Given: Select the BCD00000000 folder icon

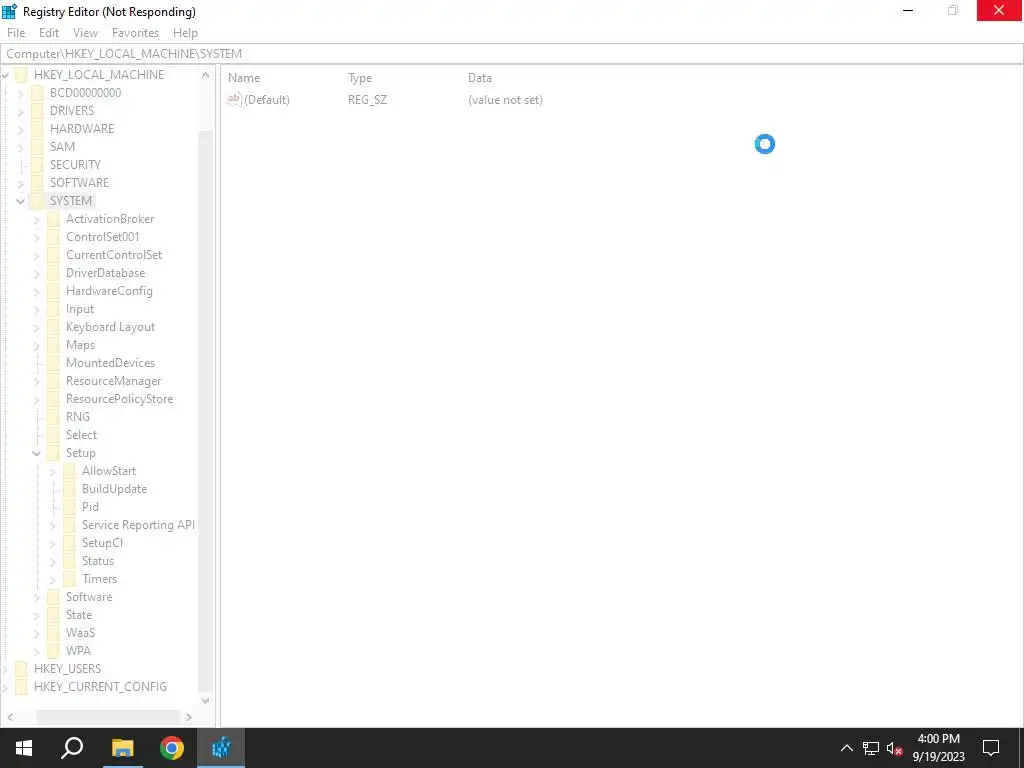Looking at the screenshot, I should 37,93.
